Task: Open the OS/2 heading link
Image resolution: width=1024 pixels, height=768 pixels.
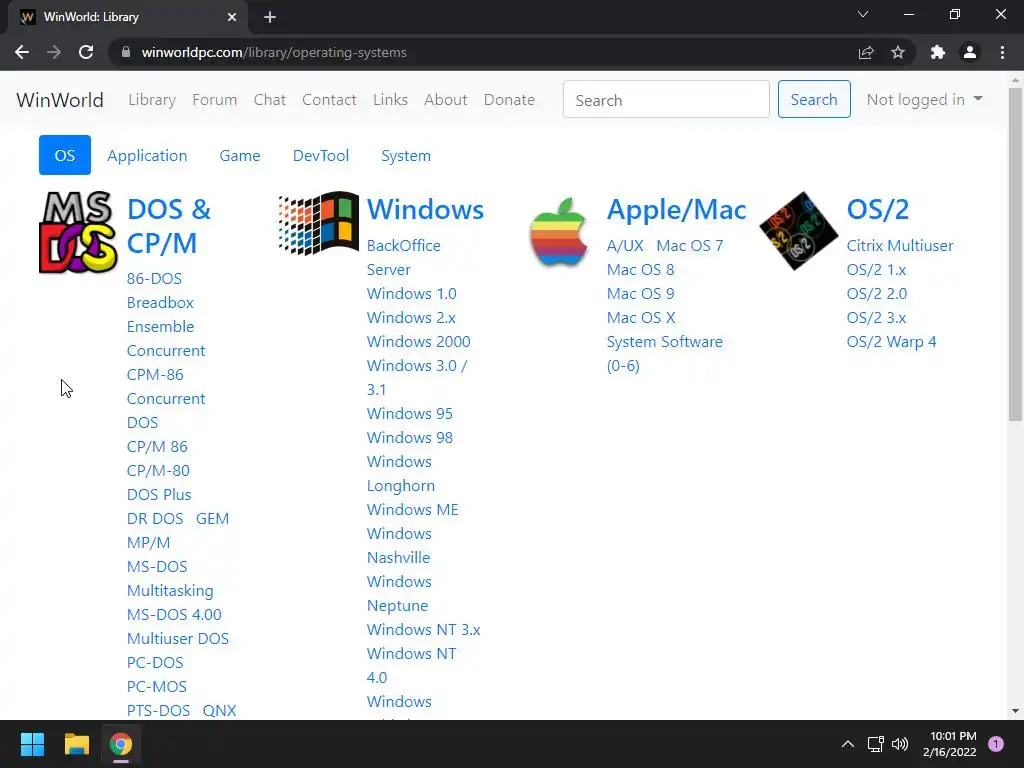Action: pyautogui.click(x=878, y=209)
